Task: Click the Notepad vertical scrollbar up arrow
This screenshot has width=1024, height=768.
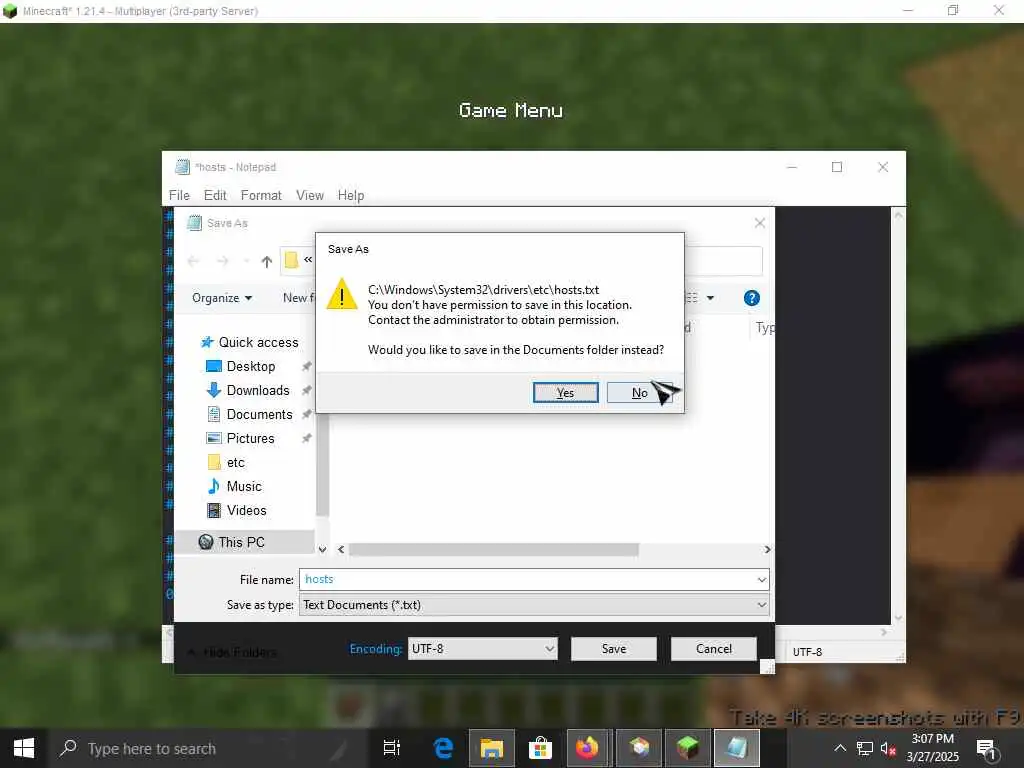Action: click(x=899, y=214)
